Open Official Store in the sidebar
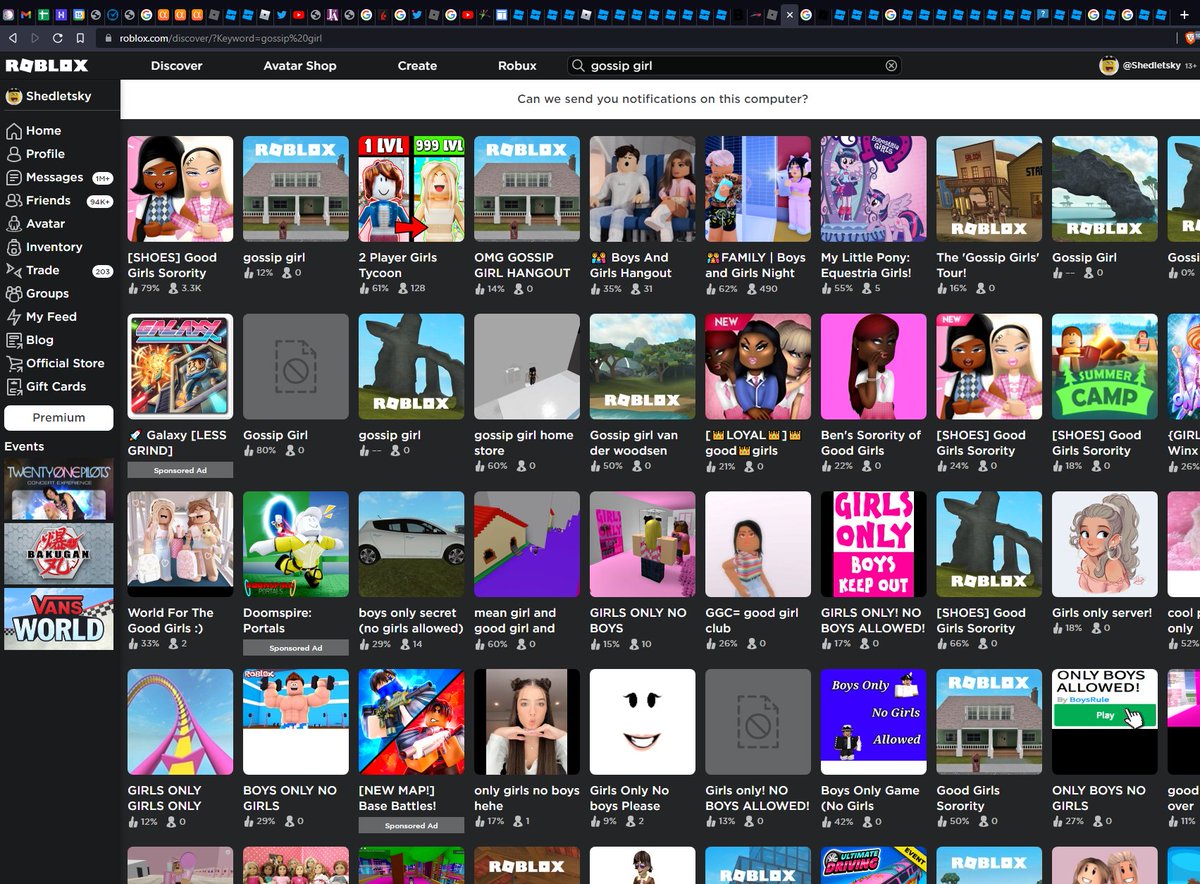Image resolution: width=1200 pixels, height=884 pixels. point(55,363)
